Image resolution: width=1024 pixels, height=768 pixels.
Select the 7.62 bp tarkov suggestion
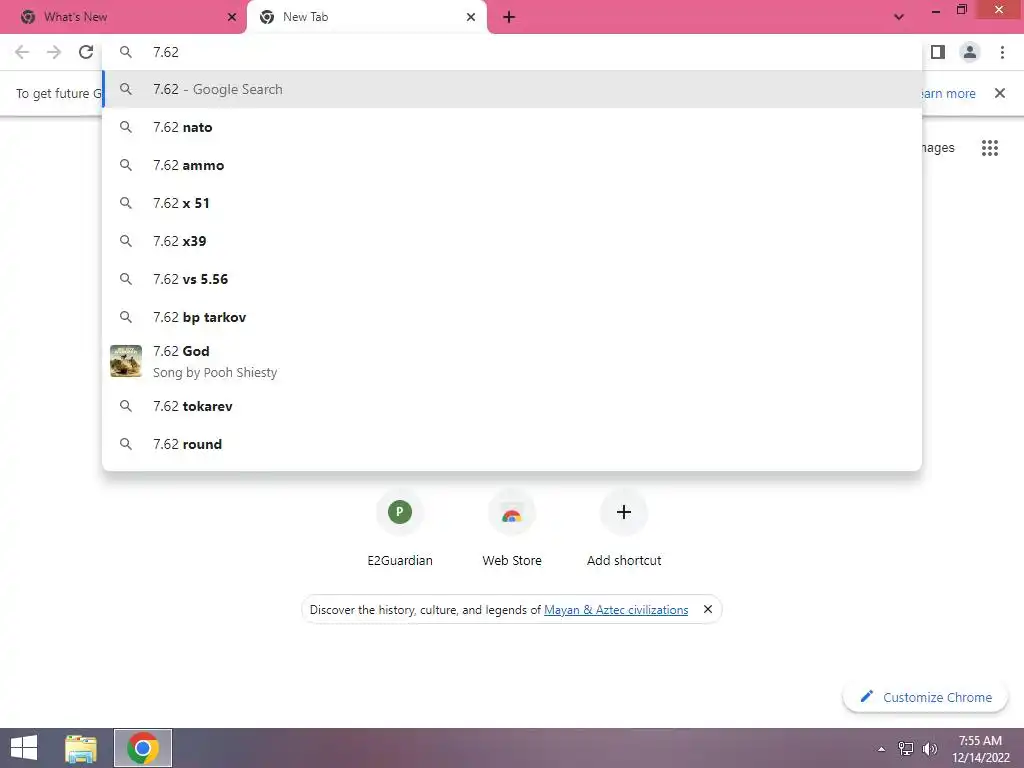[x=512, y=317]
